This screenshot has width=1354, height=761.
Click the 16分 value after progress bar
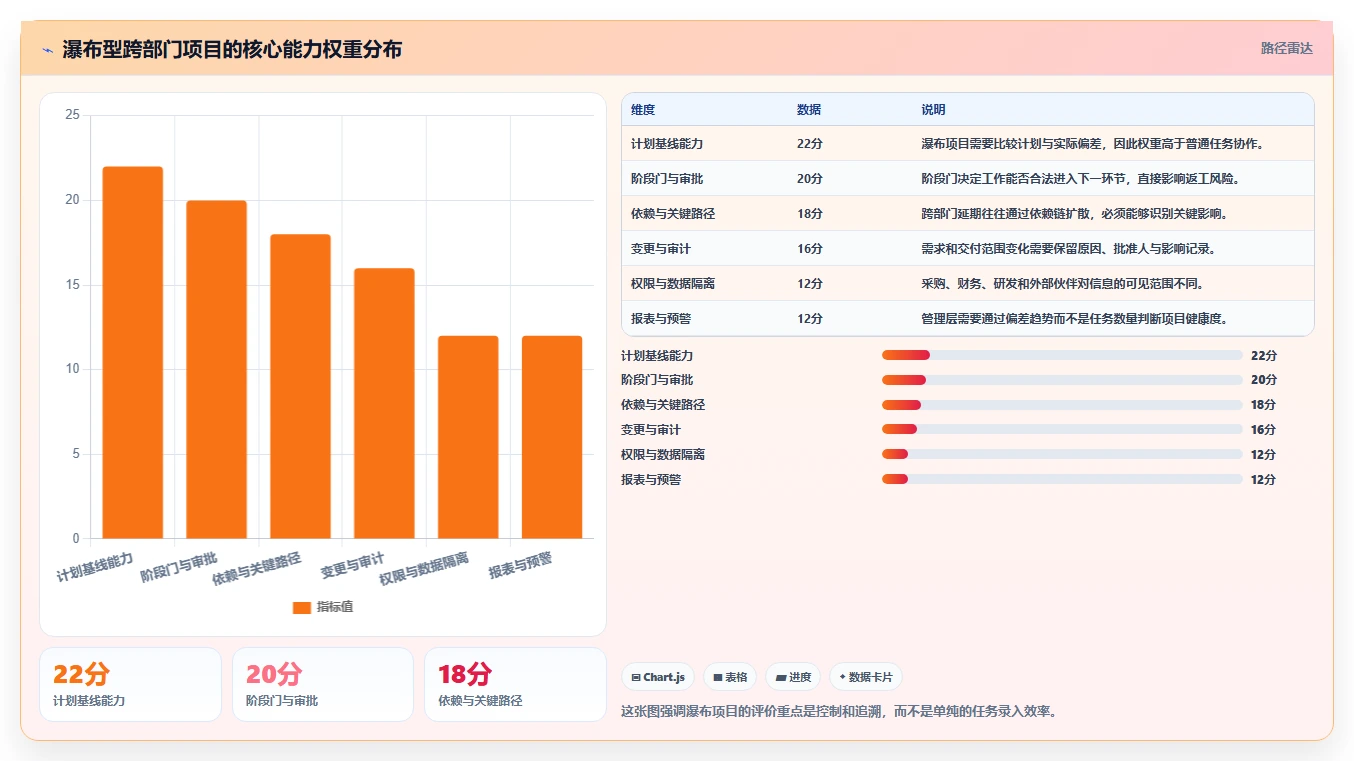coord(1264,430)
